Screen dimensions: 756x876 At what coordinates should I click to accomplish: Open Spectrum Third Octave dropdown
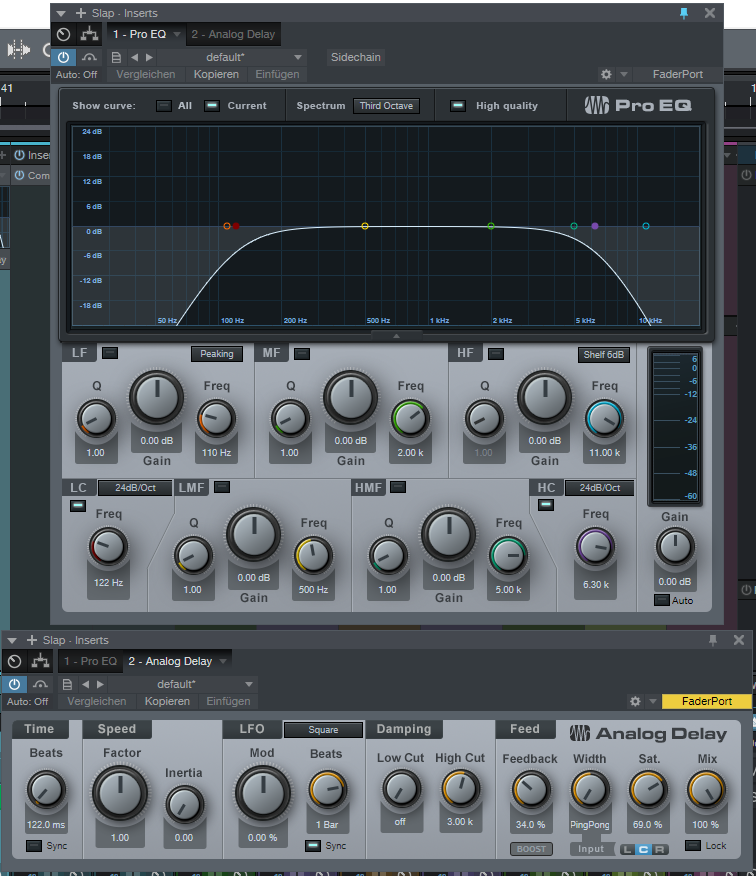coord(386,106)
